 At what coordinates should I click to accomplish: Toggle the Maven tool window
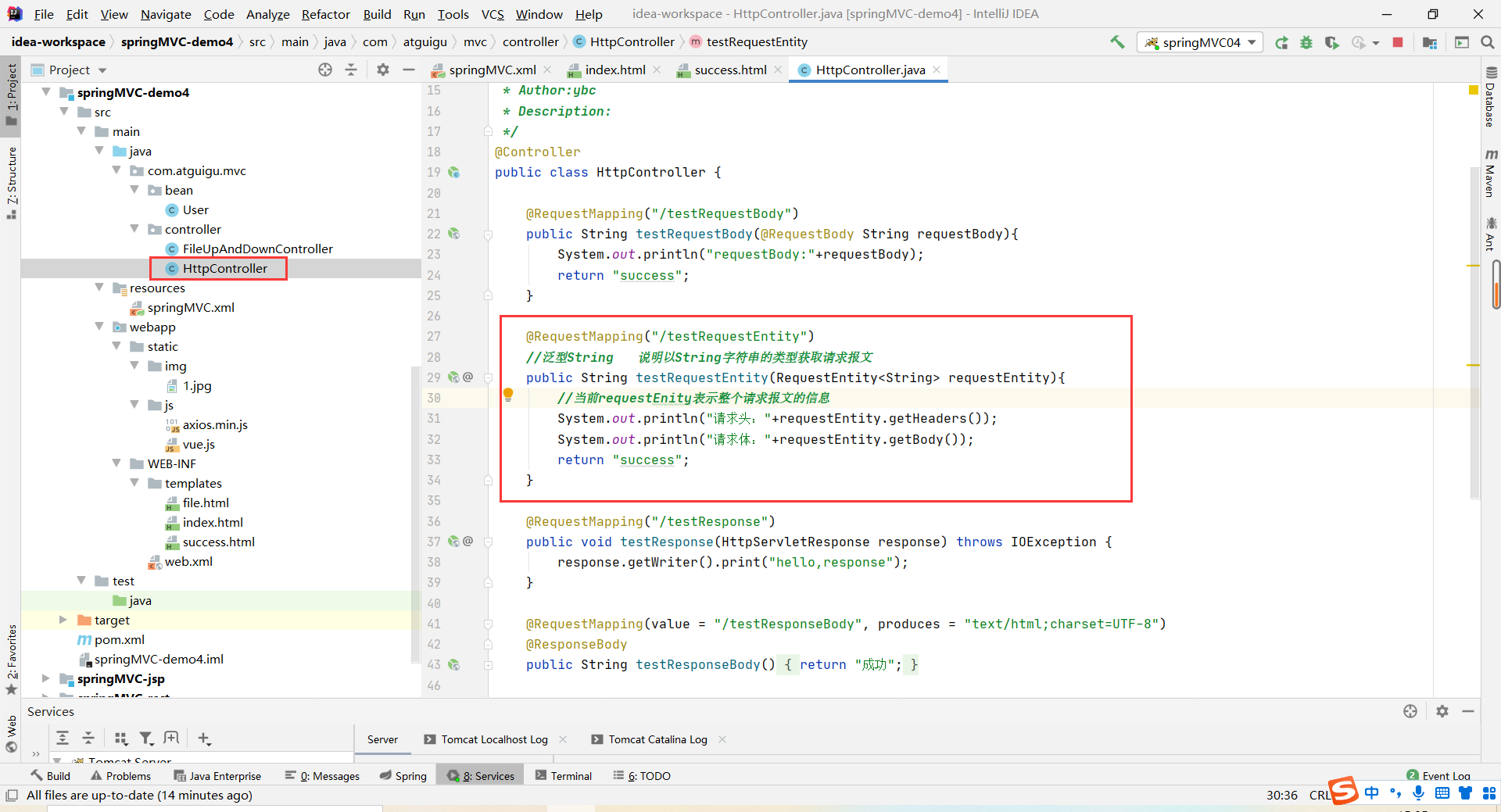coord(1490,173)
